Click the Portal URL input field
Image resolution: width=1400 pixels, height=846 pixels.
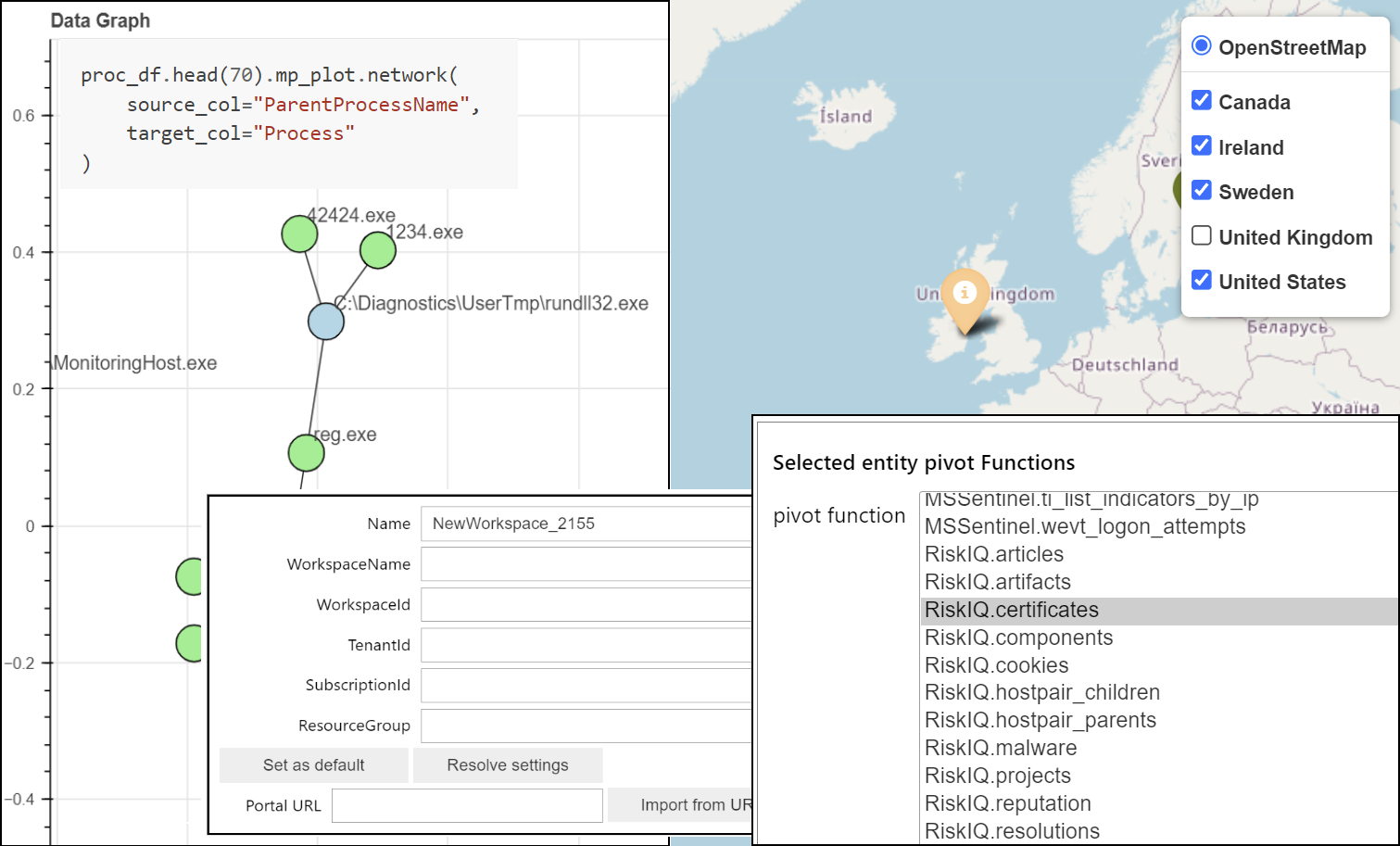tap(468, 805)
